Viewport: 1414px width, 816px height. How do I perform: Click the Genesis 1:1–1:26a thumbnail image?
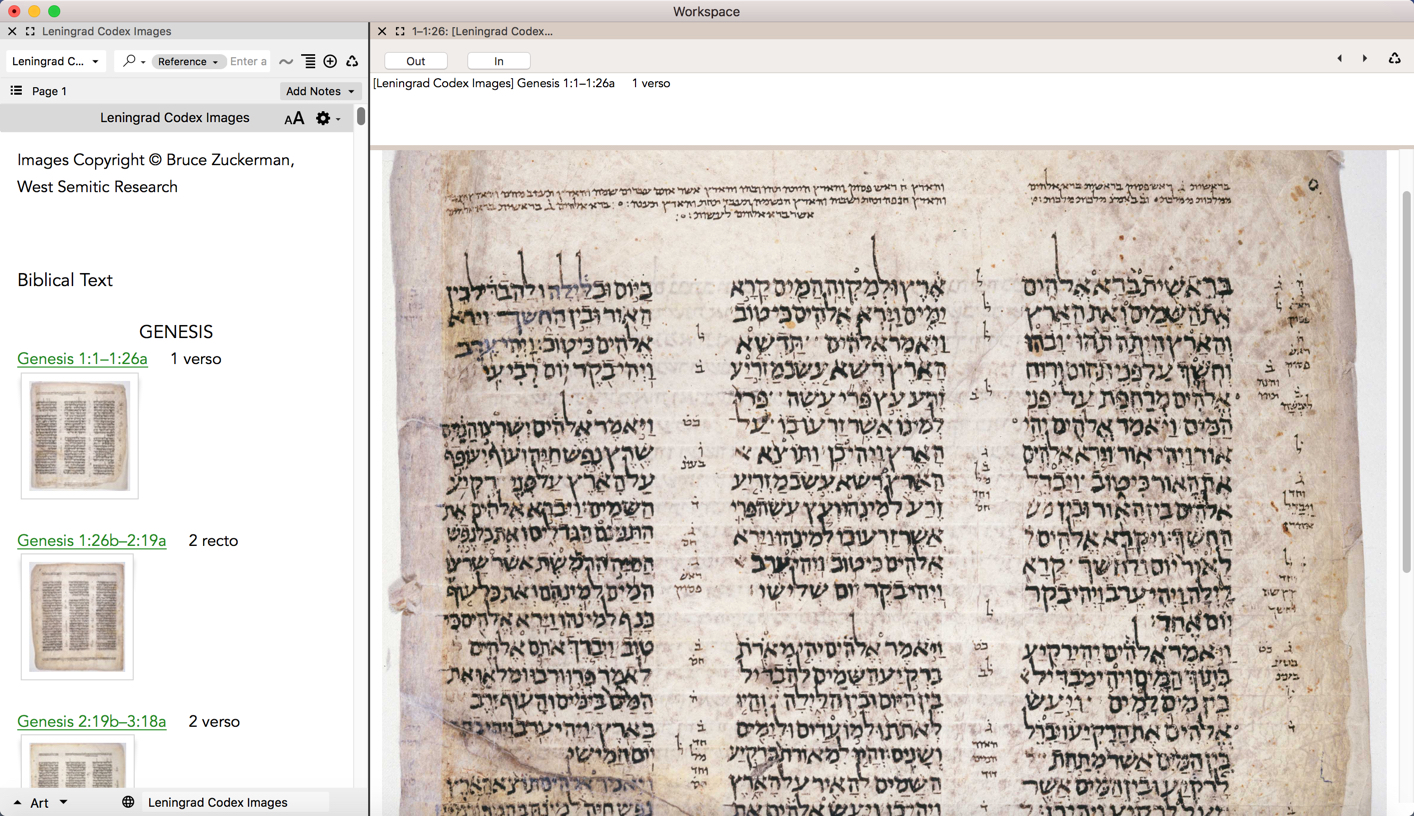[x=80, y=437]
